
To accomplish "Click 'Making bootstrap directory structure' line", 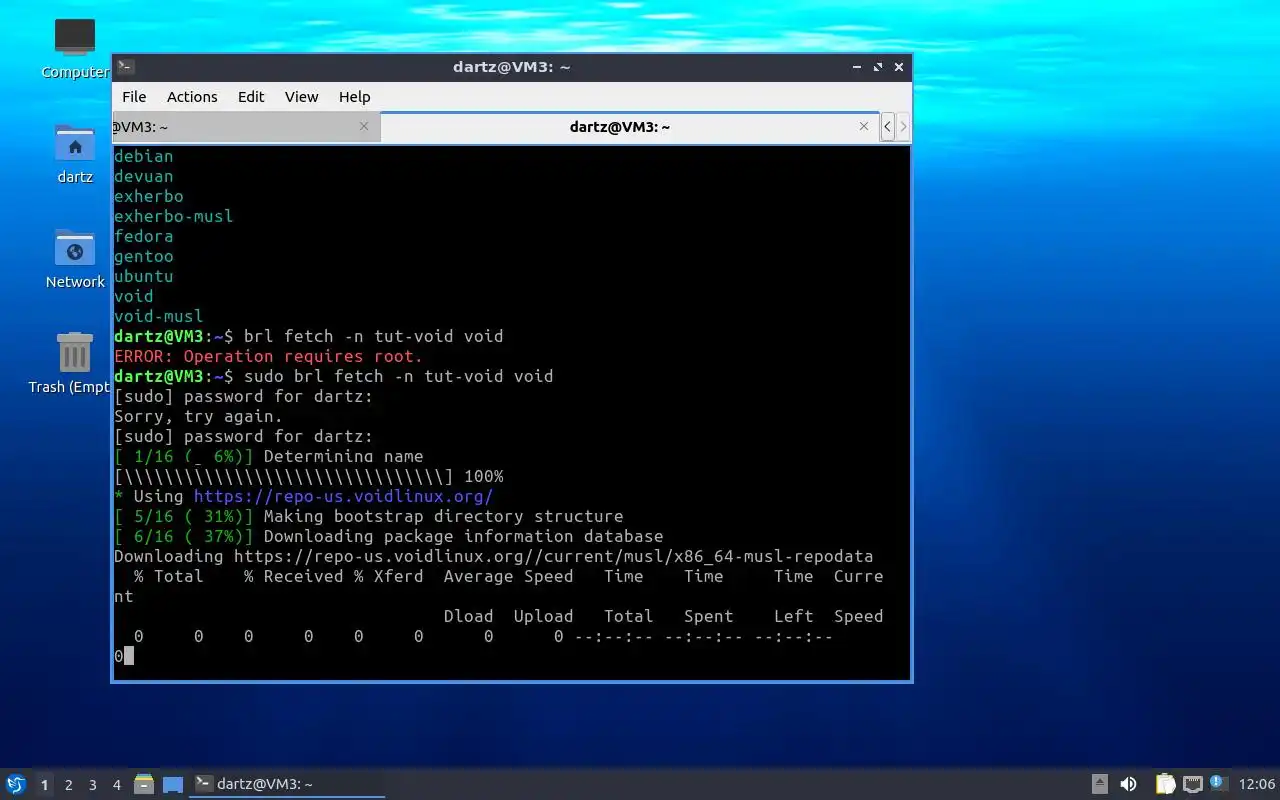I will point(368,516).
